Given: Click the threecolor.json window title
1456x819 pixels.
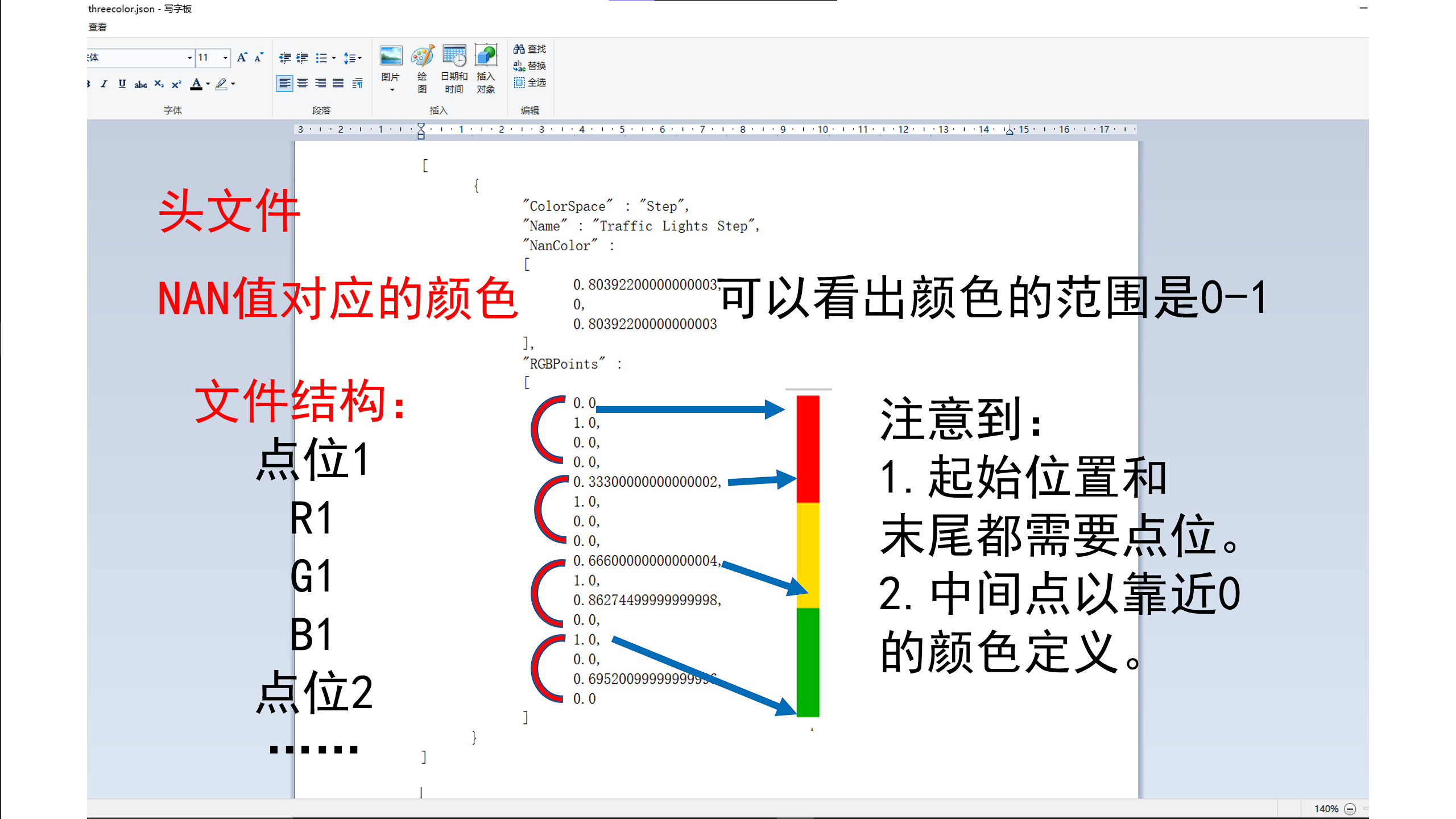Looking at the screenshot, I should [140, 9].
